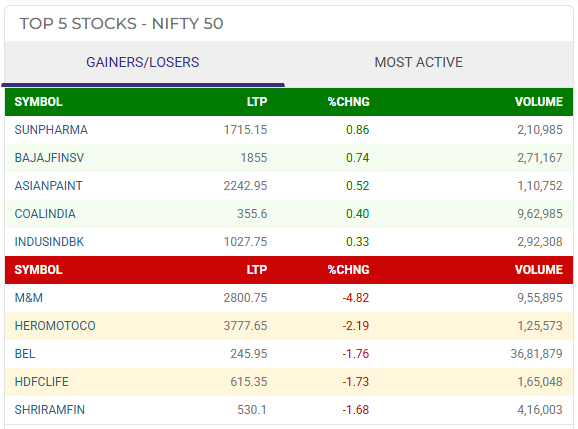Select SUNPHARMA volume 2,10,985

click(x=540, y=130)
